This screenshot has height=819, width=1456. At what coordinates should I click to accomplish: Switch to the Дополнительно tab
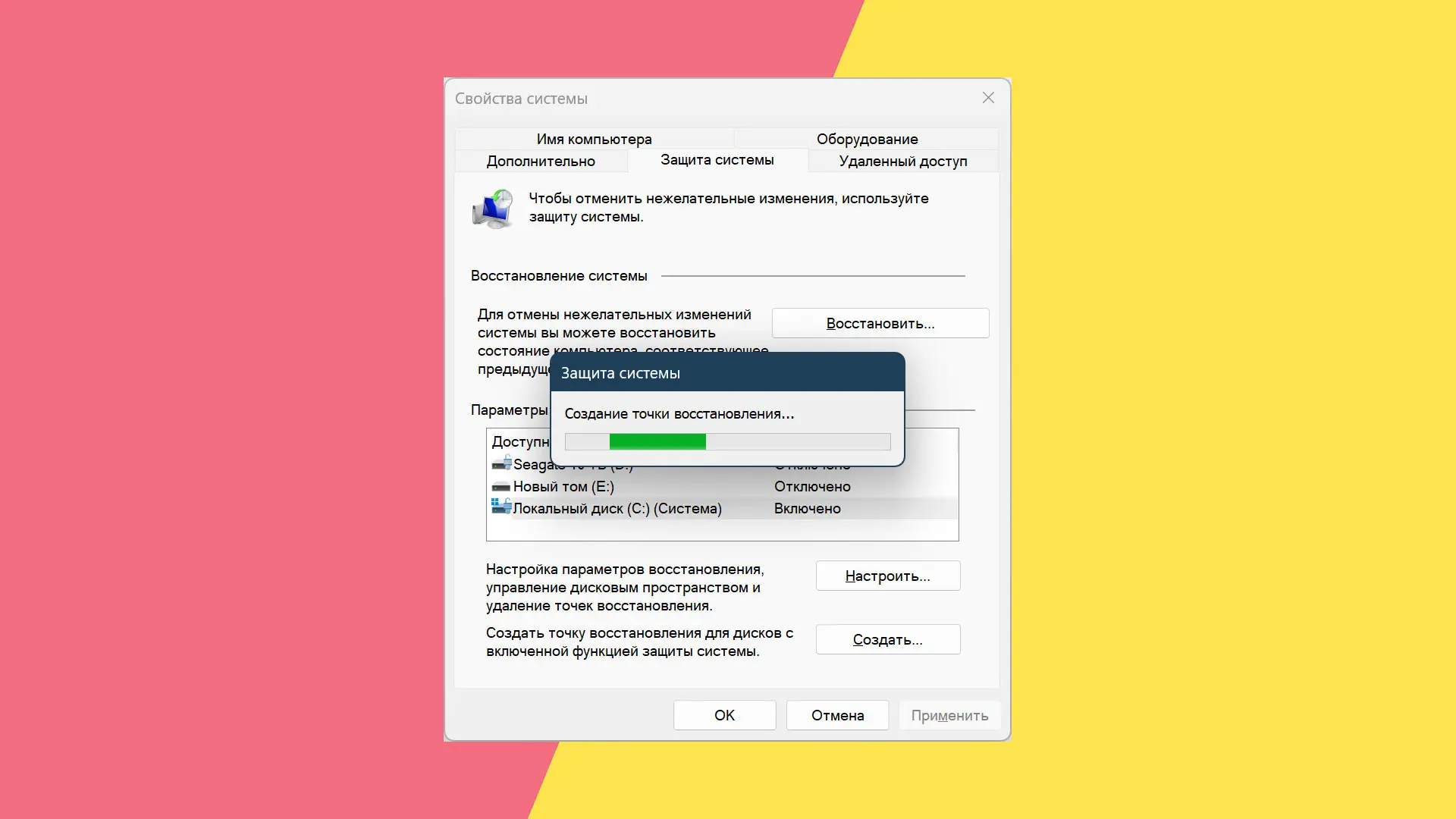(541, 161)
